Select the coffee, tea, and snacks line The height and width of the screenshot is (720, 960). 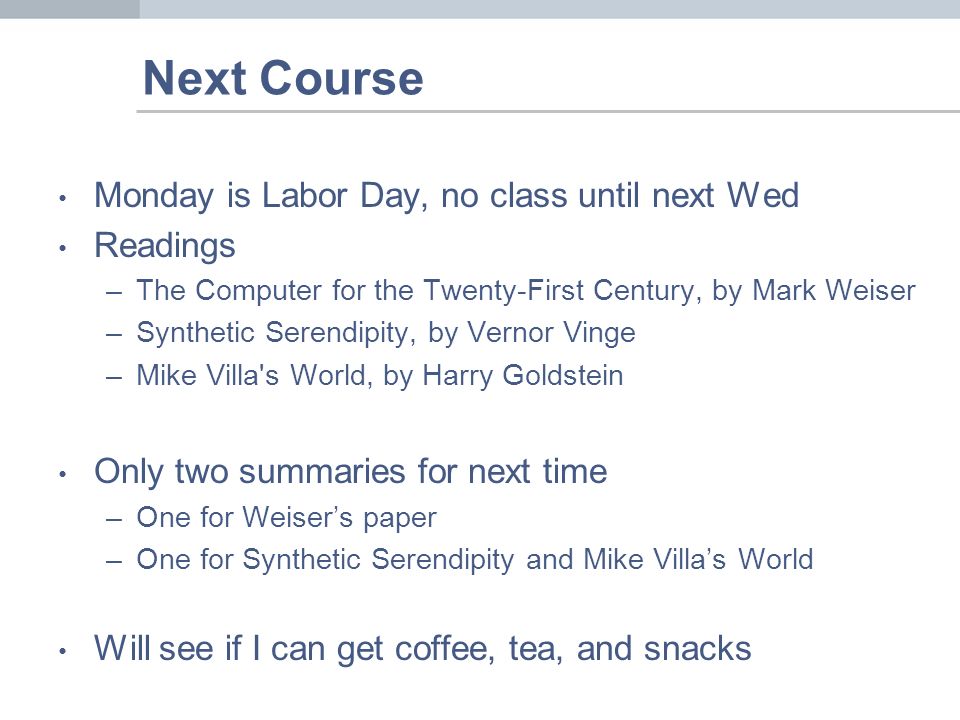pyautogui.click(x=422, y=649)
